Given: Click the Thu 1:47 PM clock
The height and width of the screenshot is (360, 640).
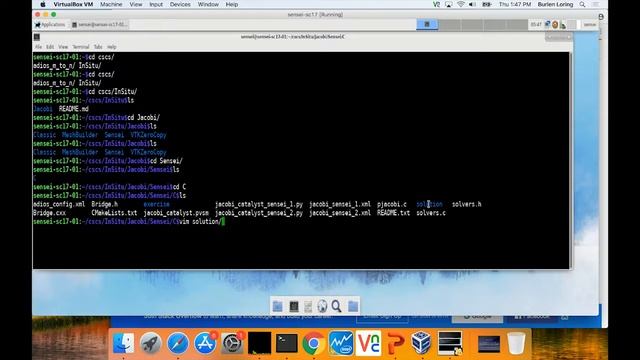Looking at the screenshot, I should [515, 4].
